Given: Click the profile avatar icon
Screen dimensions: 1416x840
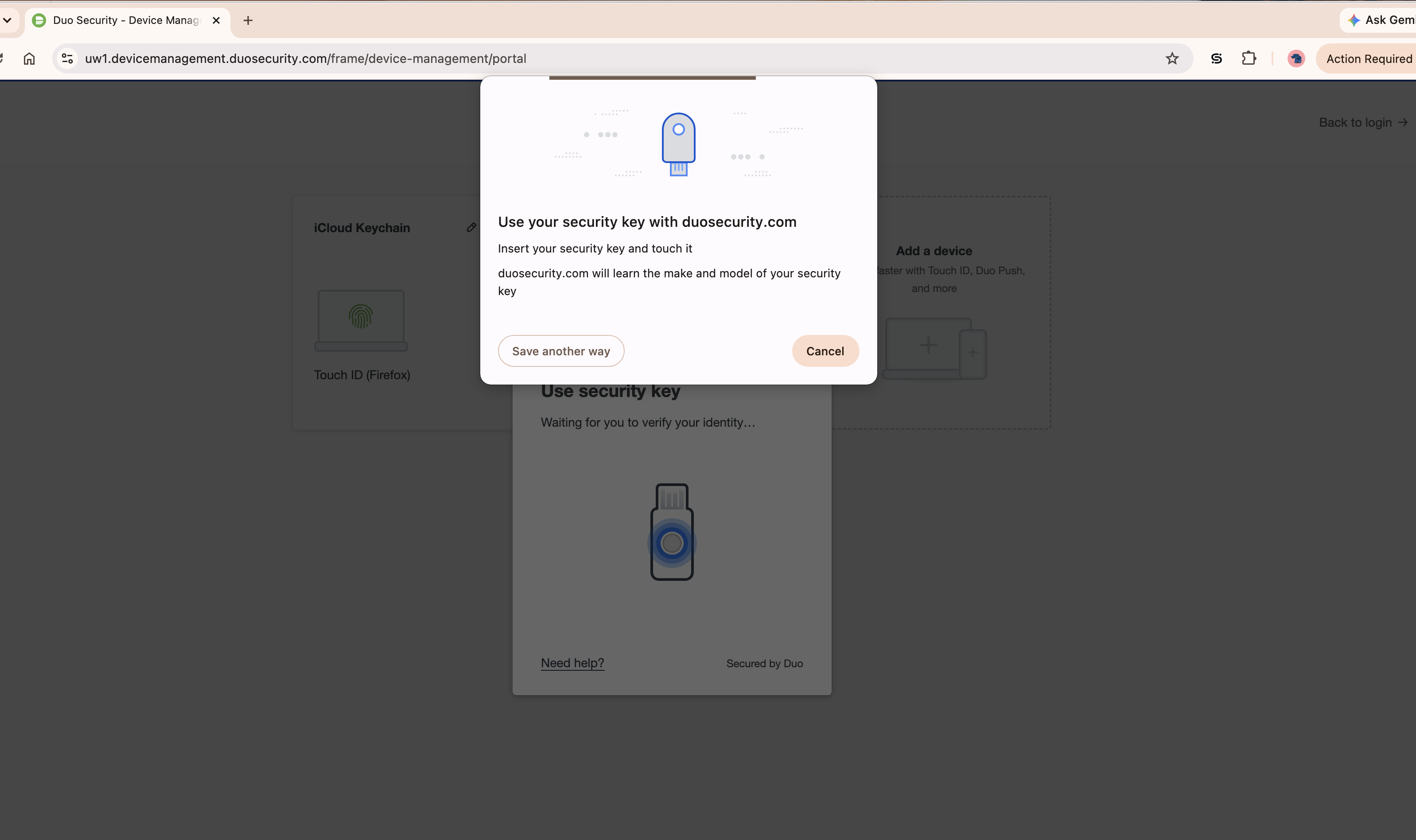Looking at the screenshot, I should (1296, 59).
